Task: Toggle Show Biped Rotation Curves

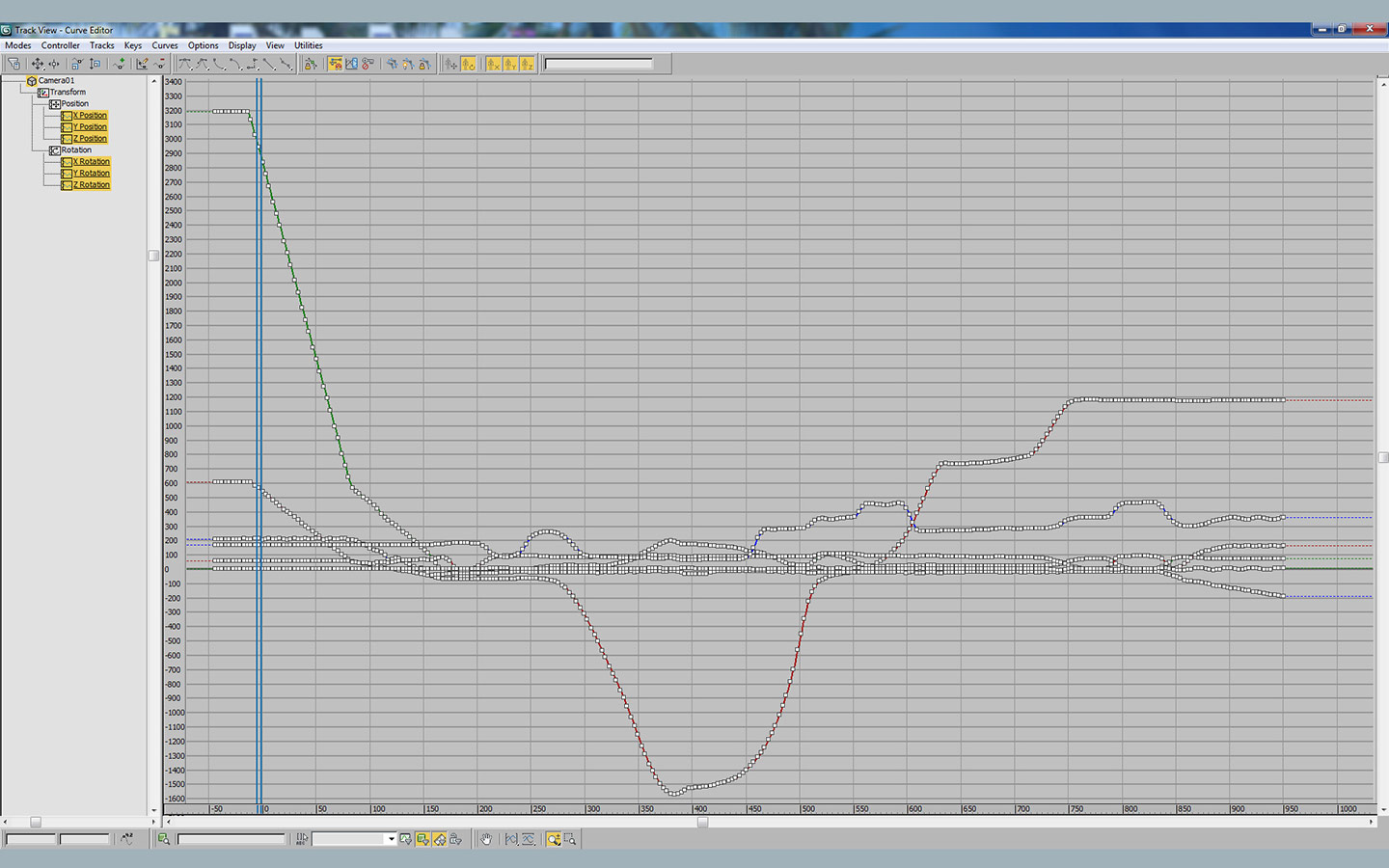Action: tap(468, 64)
